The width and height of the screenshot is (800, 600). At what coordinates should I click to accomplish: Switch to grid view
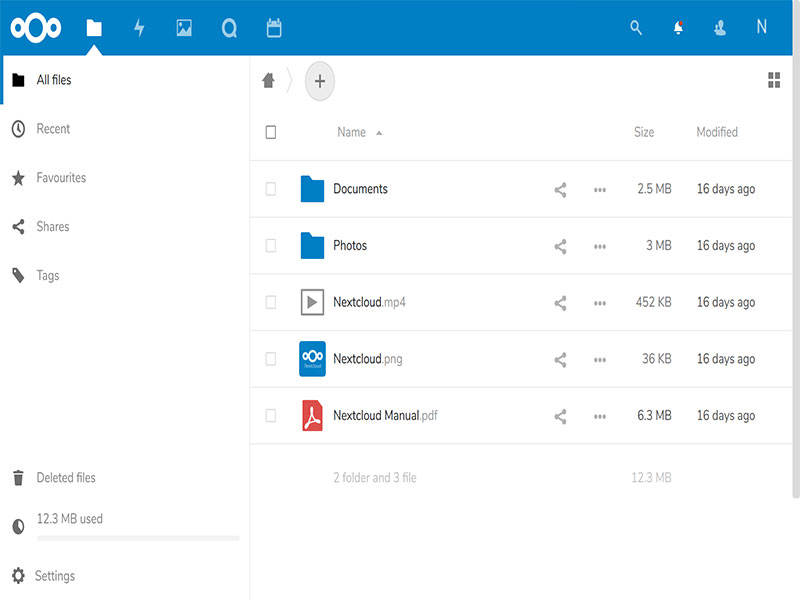[x=774, y=80]
